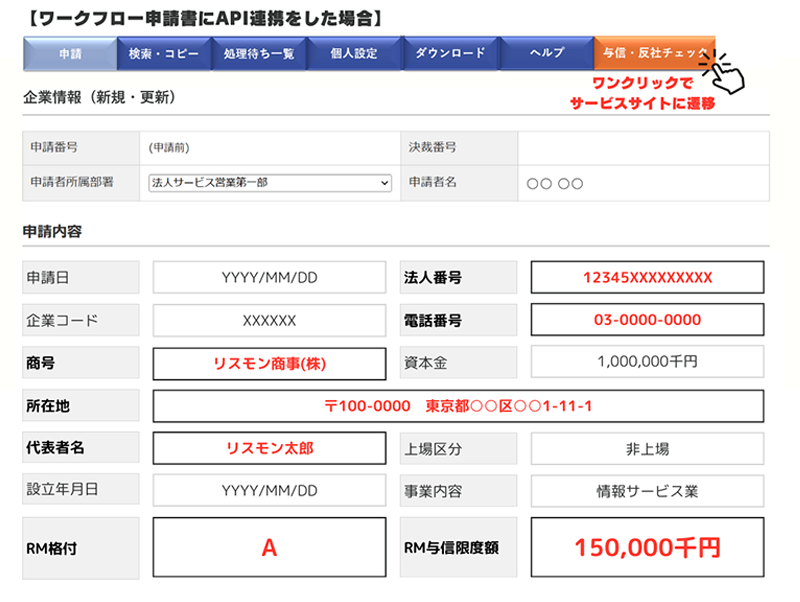Click the pointing hand cursor icon
Screen dimensions: 800x602
[730, 78]
